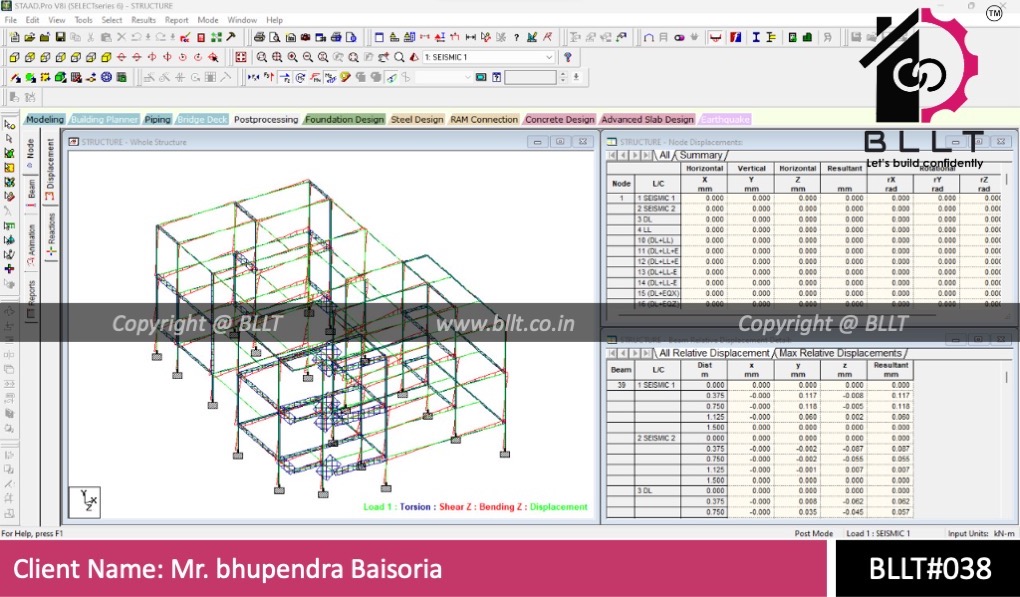Select the vertical Animation page tab

tap(31, 244)
